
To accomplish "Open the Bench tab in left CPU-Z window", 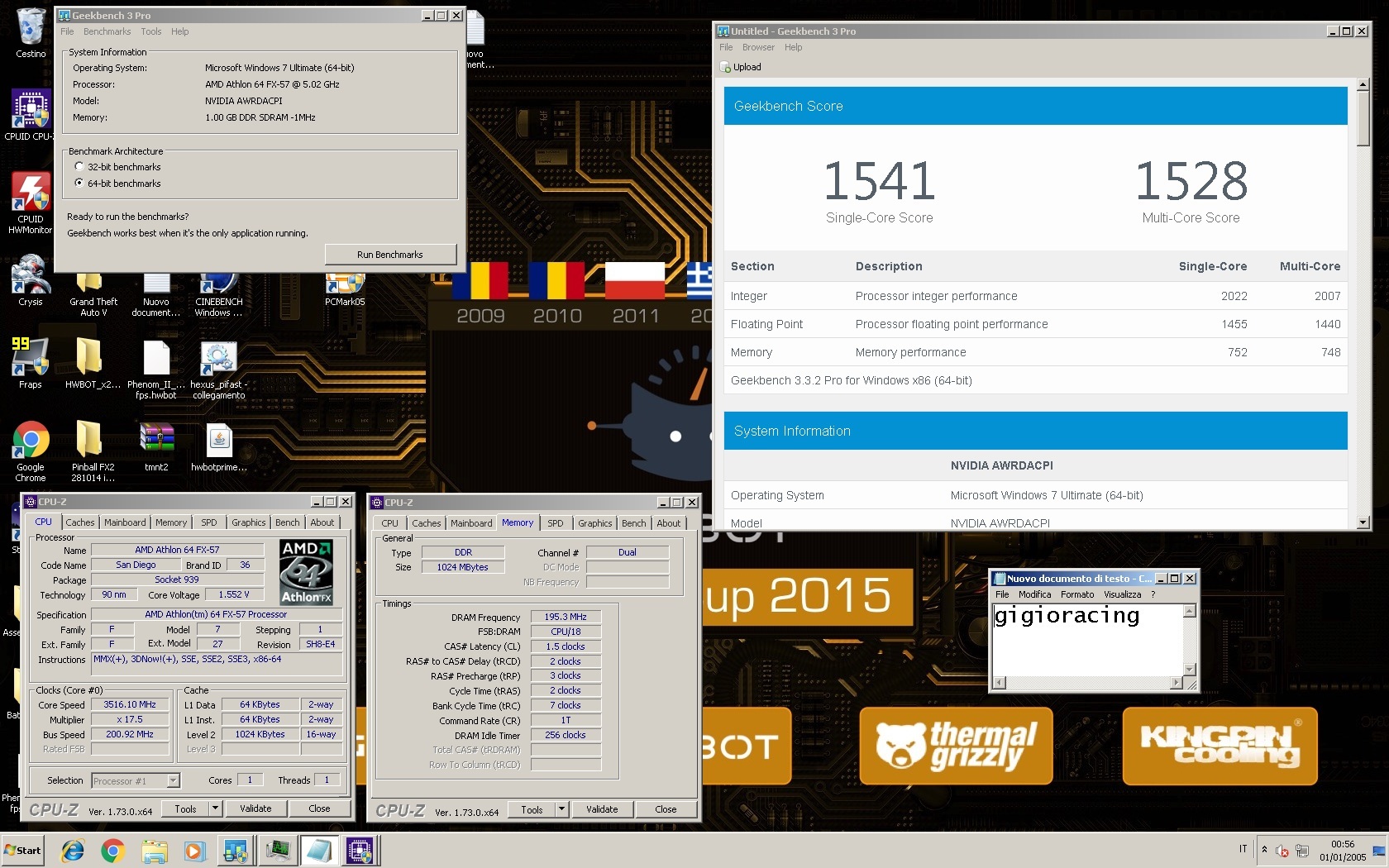I will coord(288,522).
